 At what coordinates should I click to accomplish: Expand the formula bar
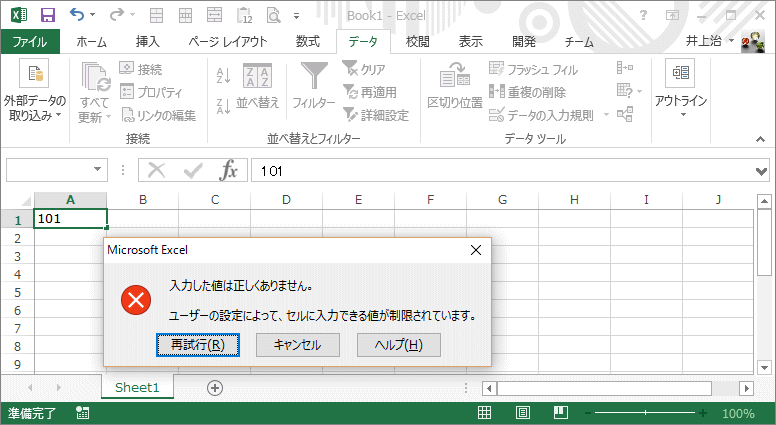[x=761, y=172]
